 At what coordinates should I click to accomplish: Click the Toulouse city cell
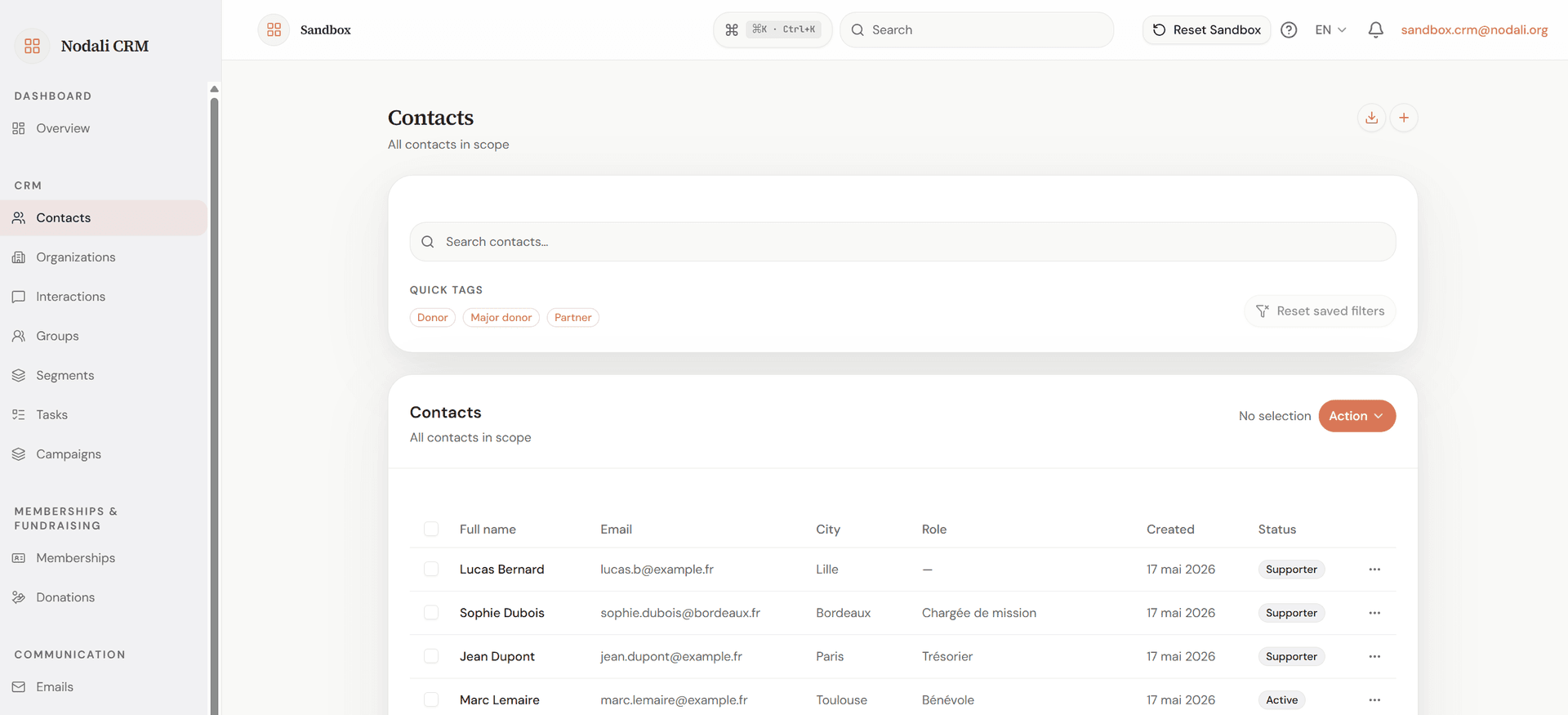[x=841, y=700]
